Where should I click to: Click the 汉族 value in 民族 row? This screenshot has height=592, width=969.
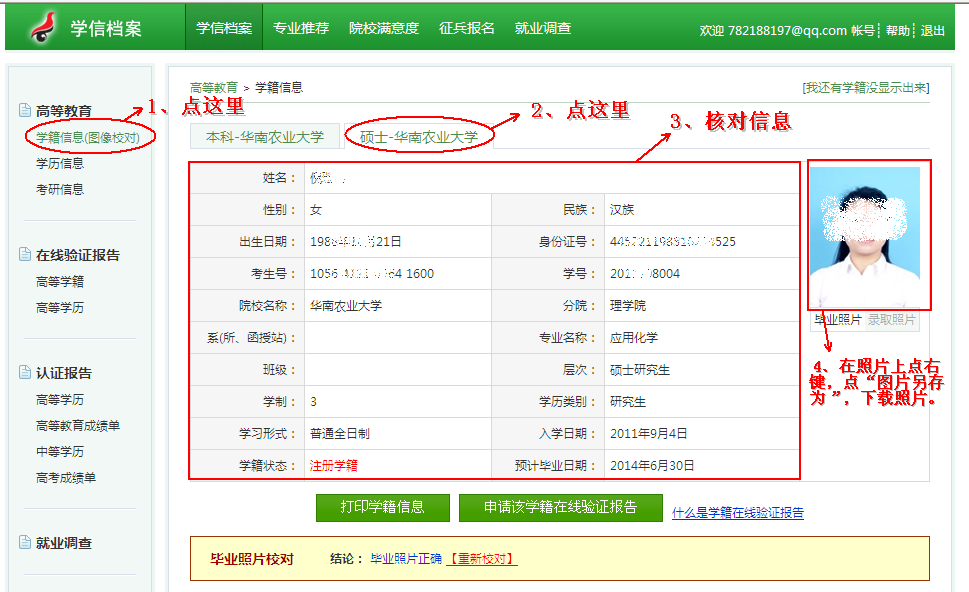pos(622,209)
